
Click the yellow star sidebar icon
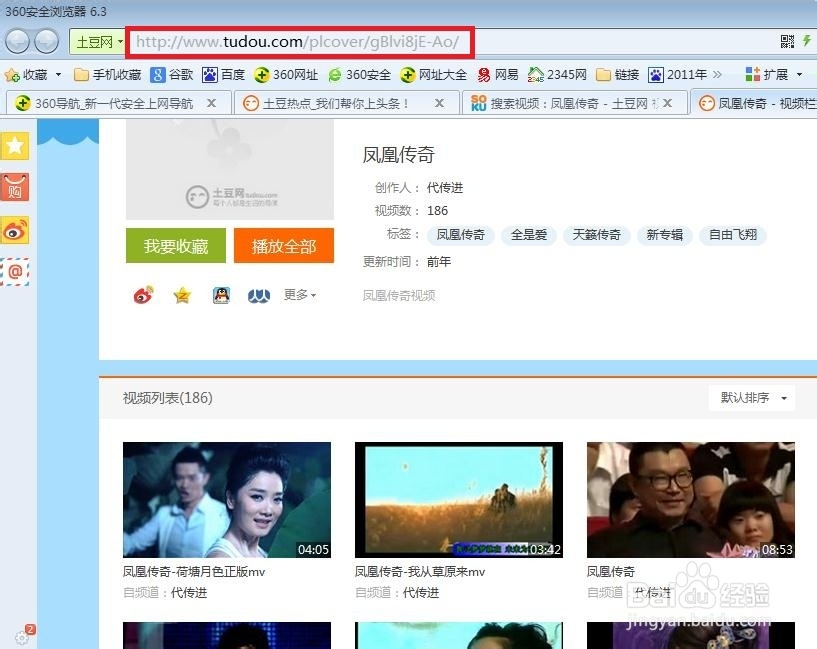tap(15, 145)
